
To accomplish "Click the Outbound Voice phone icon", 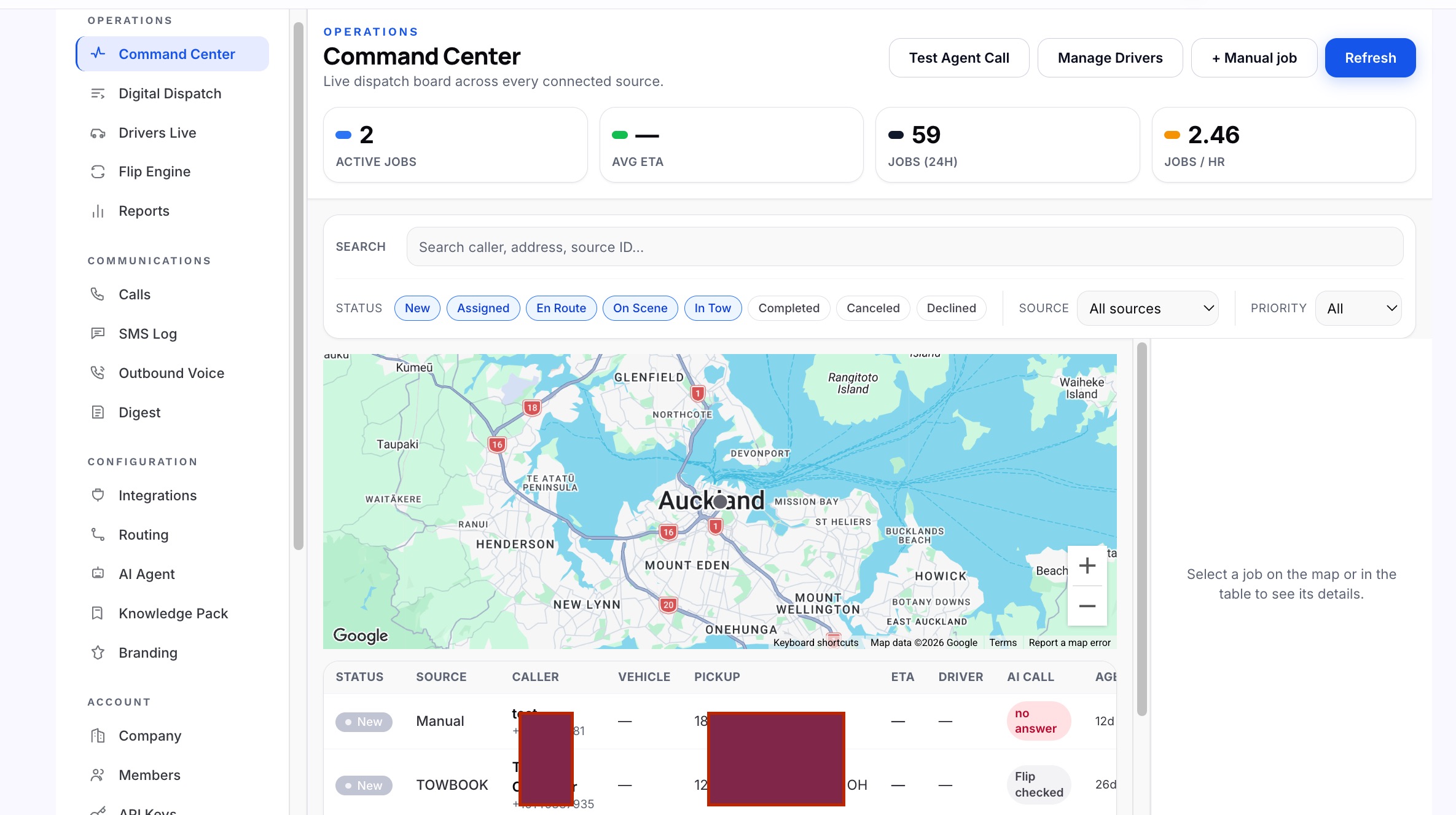I will [98, 372].
